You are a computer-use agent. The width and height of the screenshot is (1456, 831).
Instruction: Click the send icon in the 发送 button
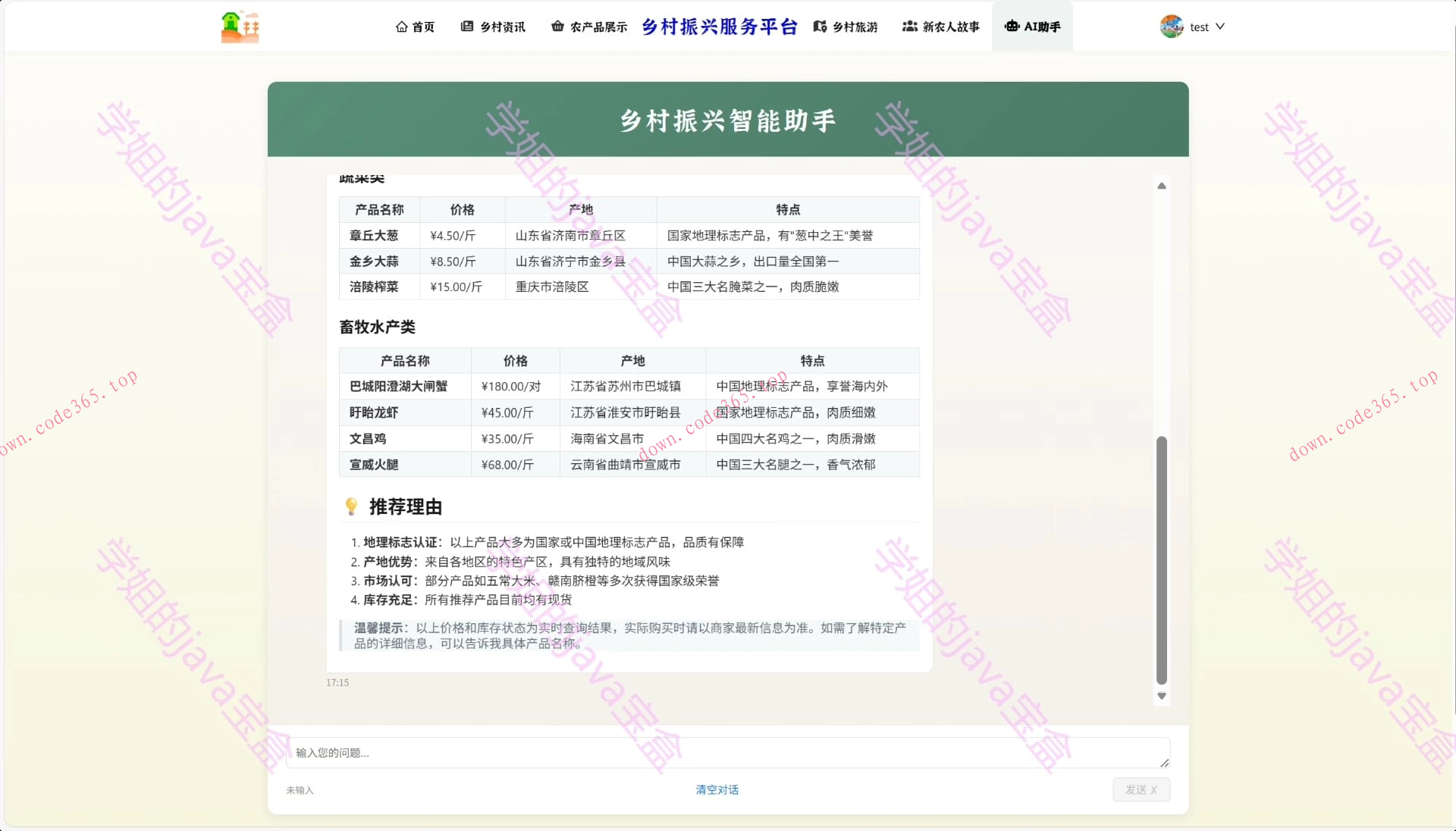coord(1153,789)
